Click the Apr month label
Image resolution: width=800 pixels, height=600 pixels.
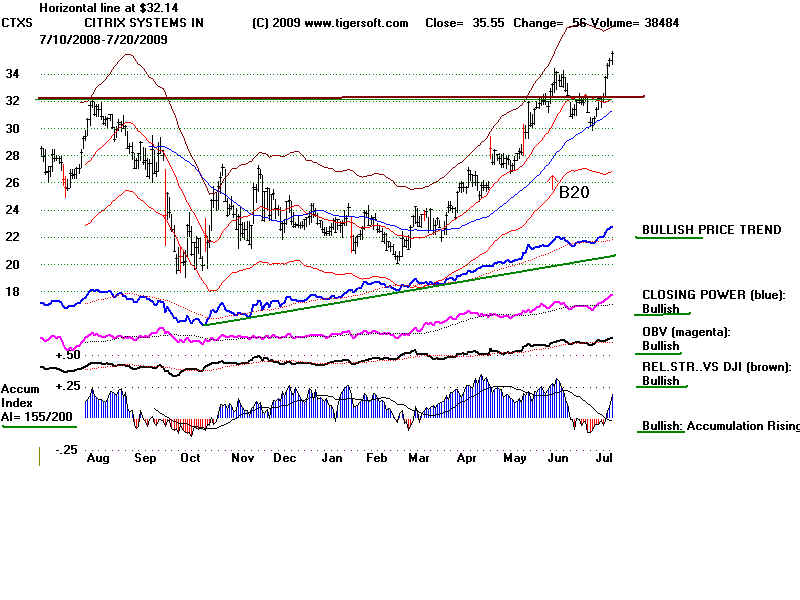point(467,458)
